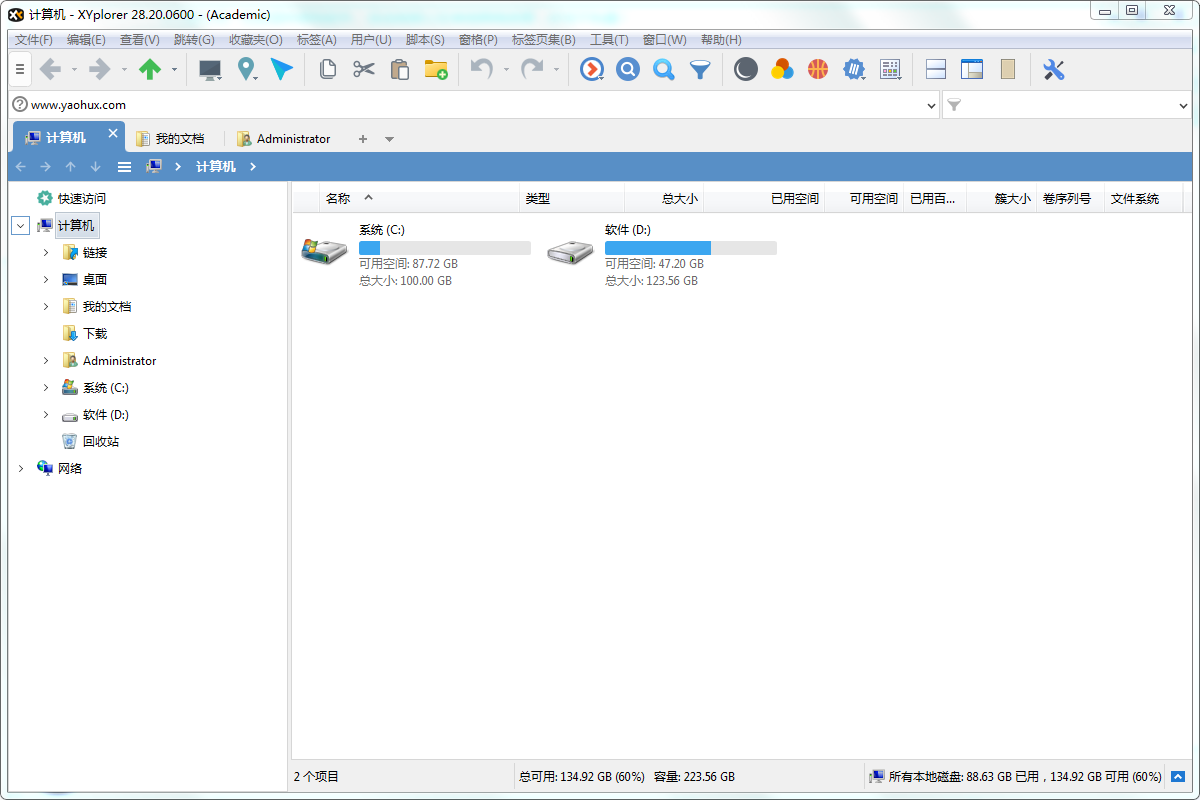
Task: Click the Paste clipboard icon
Action: pos(399,69)
